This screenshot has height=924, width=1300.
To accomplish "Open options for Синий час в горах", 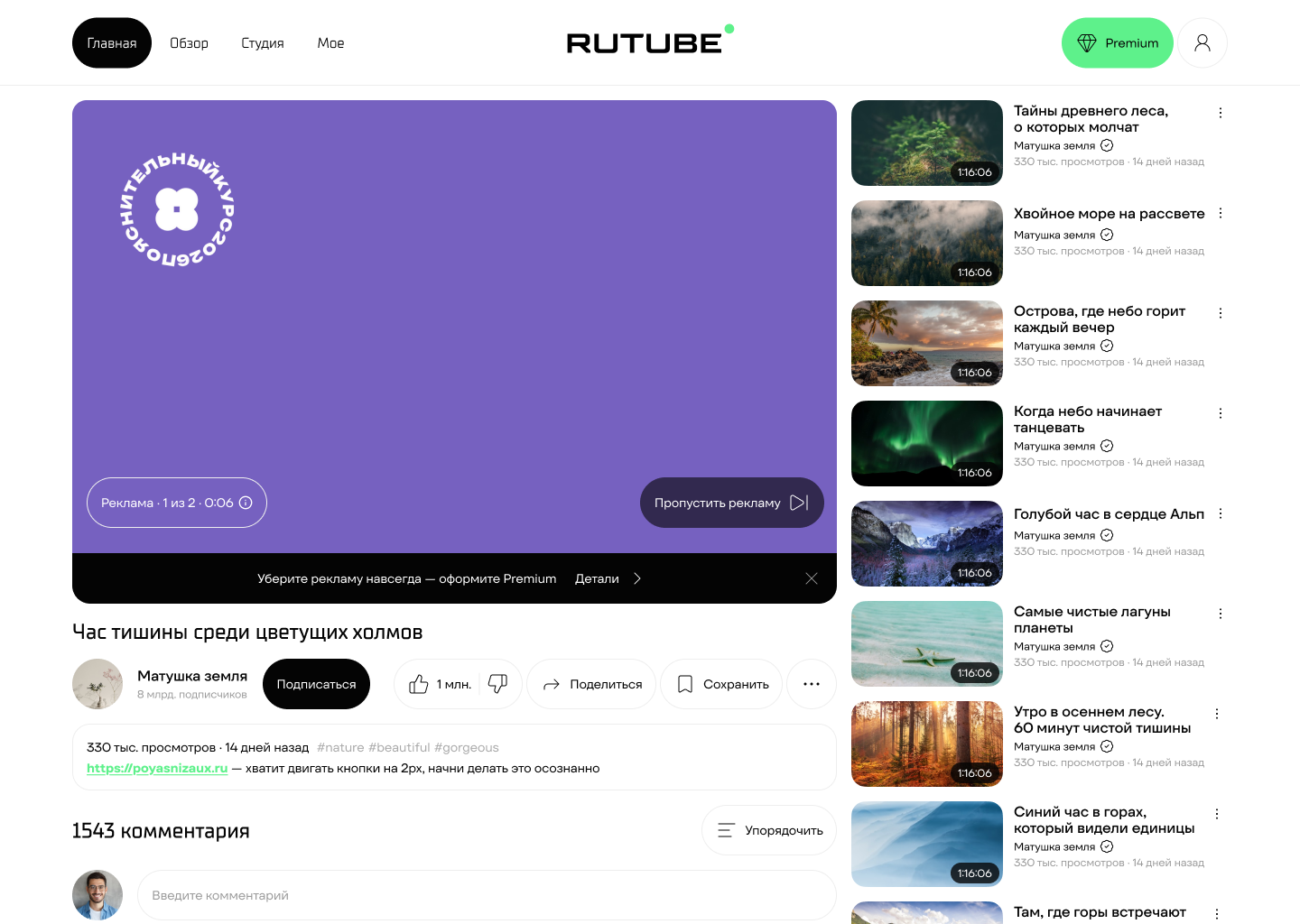I will click(x=1217, y=814).
